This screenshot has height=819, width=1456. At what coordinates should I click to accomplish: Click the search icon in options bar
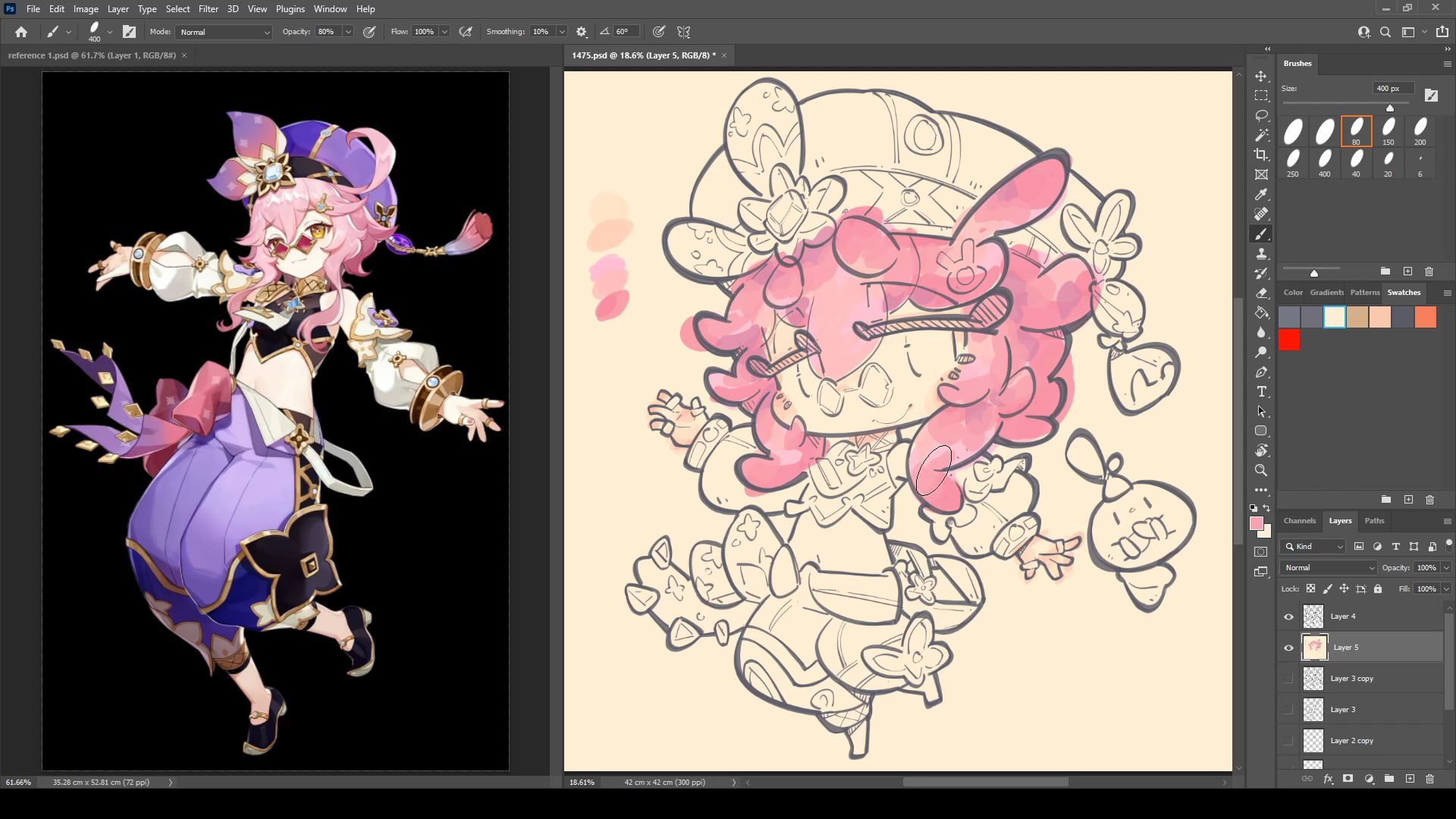click(x=1385, y=32)
